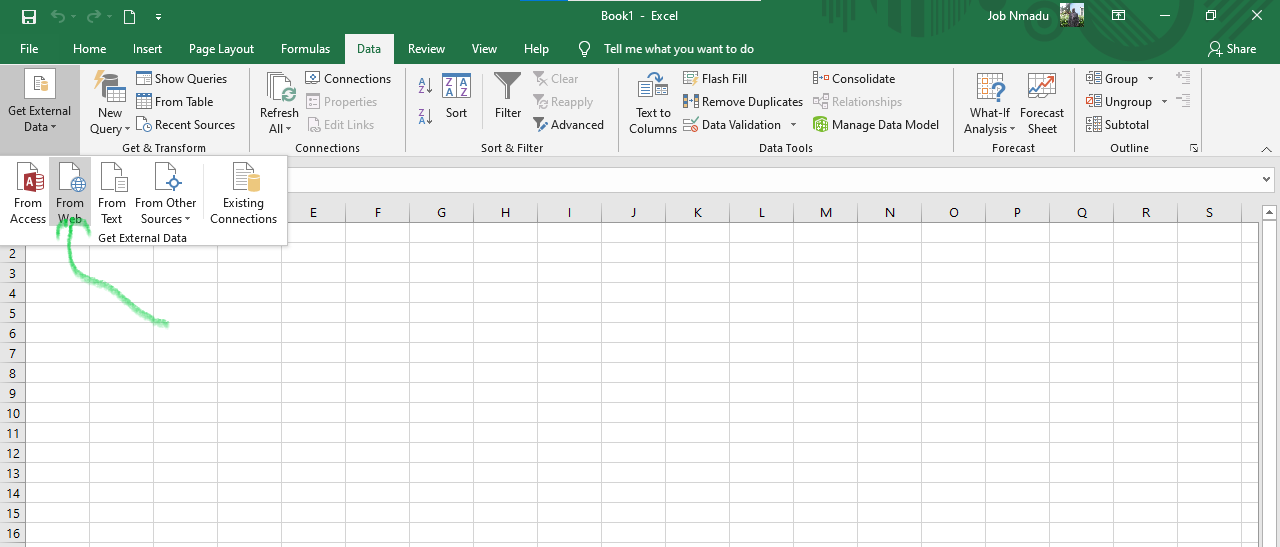Image resolution: width=1280 pixels, height=547 pixels.
Task: Click the Share button
Action: [1231, 49]
